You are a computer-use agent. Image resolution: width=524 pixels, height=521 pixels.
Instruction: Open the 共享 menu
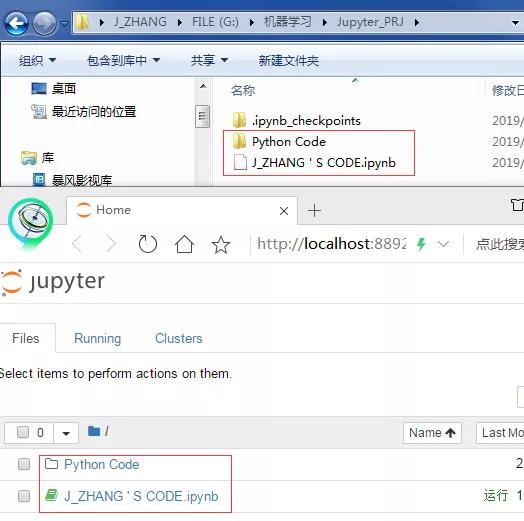coord(209,60)
